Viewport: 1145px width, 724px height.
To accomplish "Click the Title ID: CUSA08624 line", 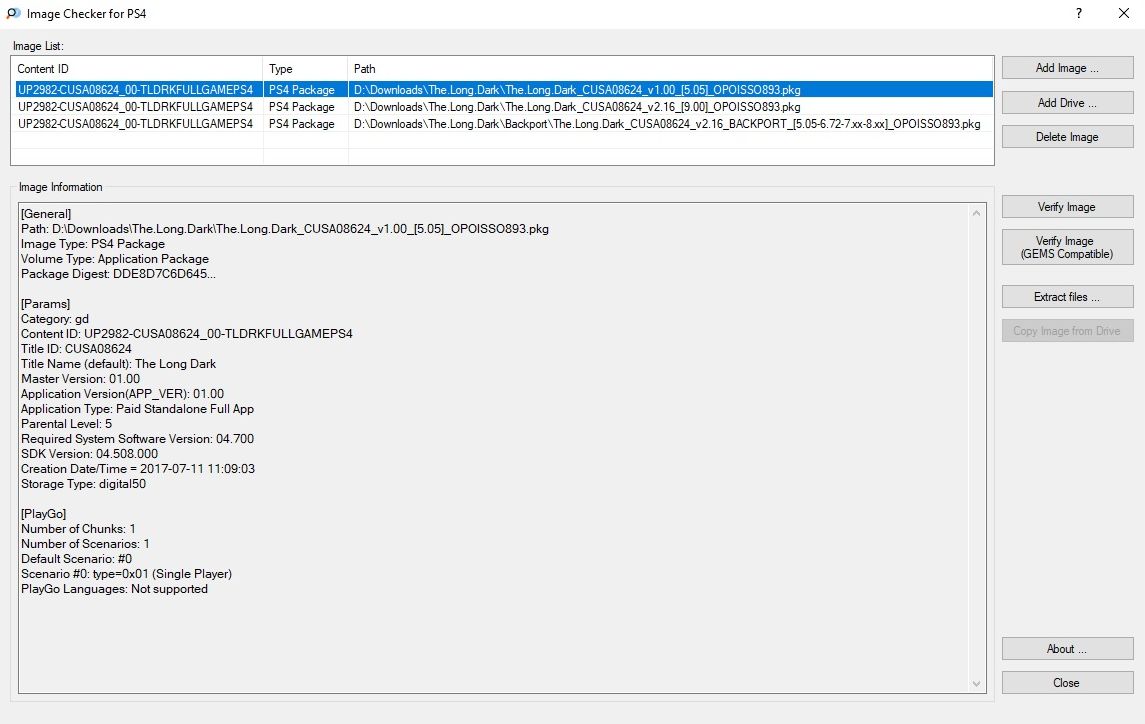I will pyautogui.click(x=77, y=348).
